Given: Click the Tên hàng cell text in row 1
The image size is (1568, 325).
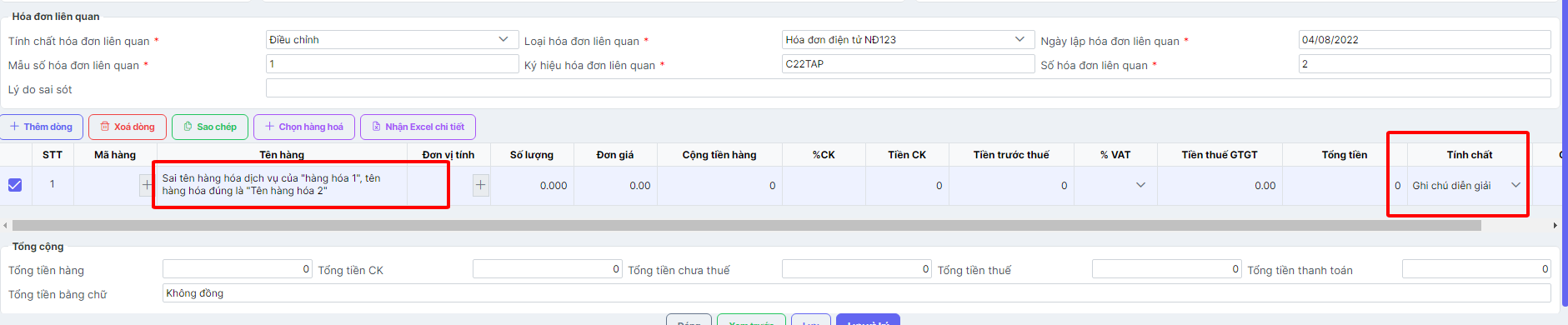Looking at the screenshot, I should tap(271, 184).
